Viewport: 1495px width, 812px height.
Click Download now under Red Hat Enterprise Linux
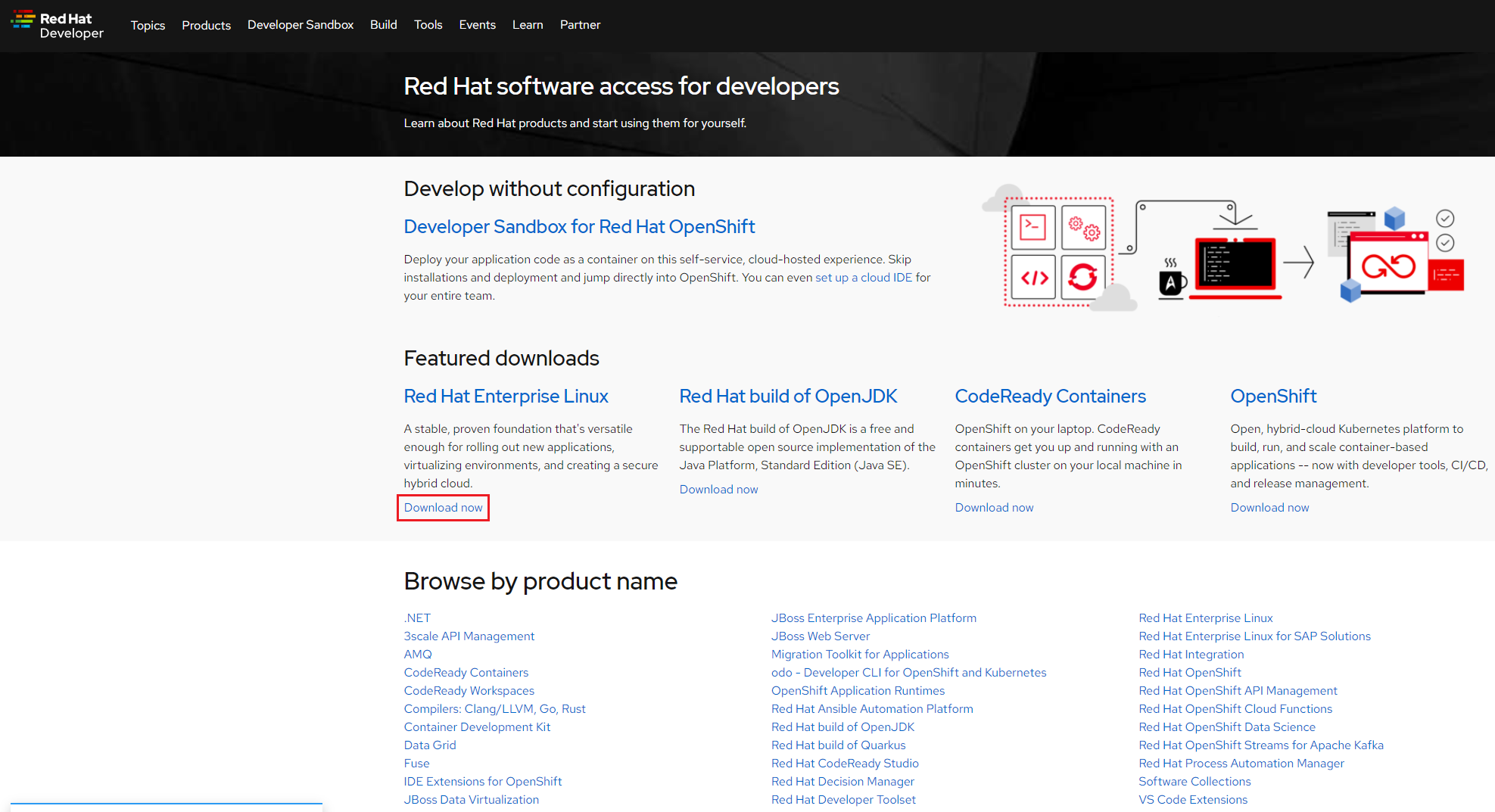443,508
